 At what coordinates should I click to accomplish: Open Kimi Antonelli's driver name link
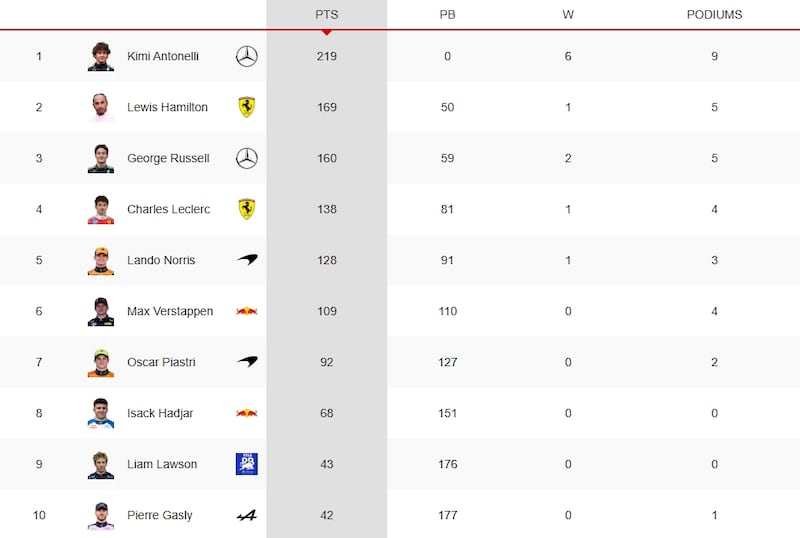[163, 56]
